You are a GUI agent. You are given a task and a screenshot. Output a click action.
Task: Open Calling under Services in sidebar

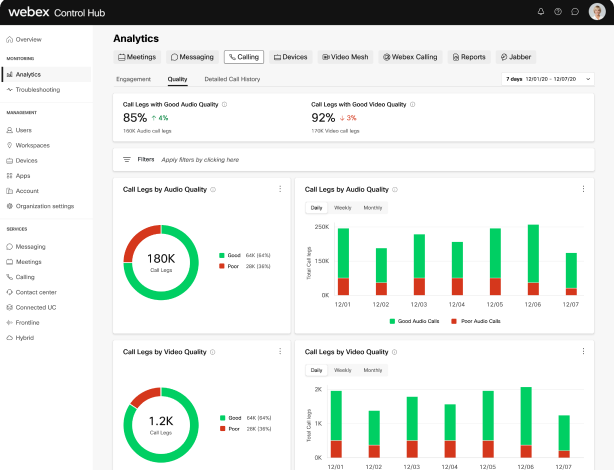click(x=20, y=277)
